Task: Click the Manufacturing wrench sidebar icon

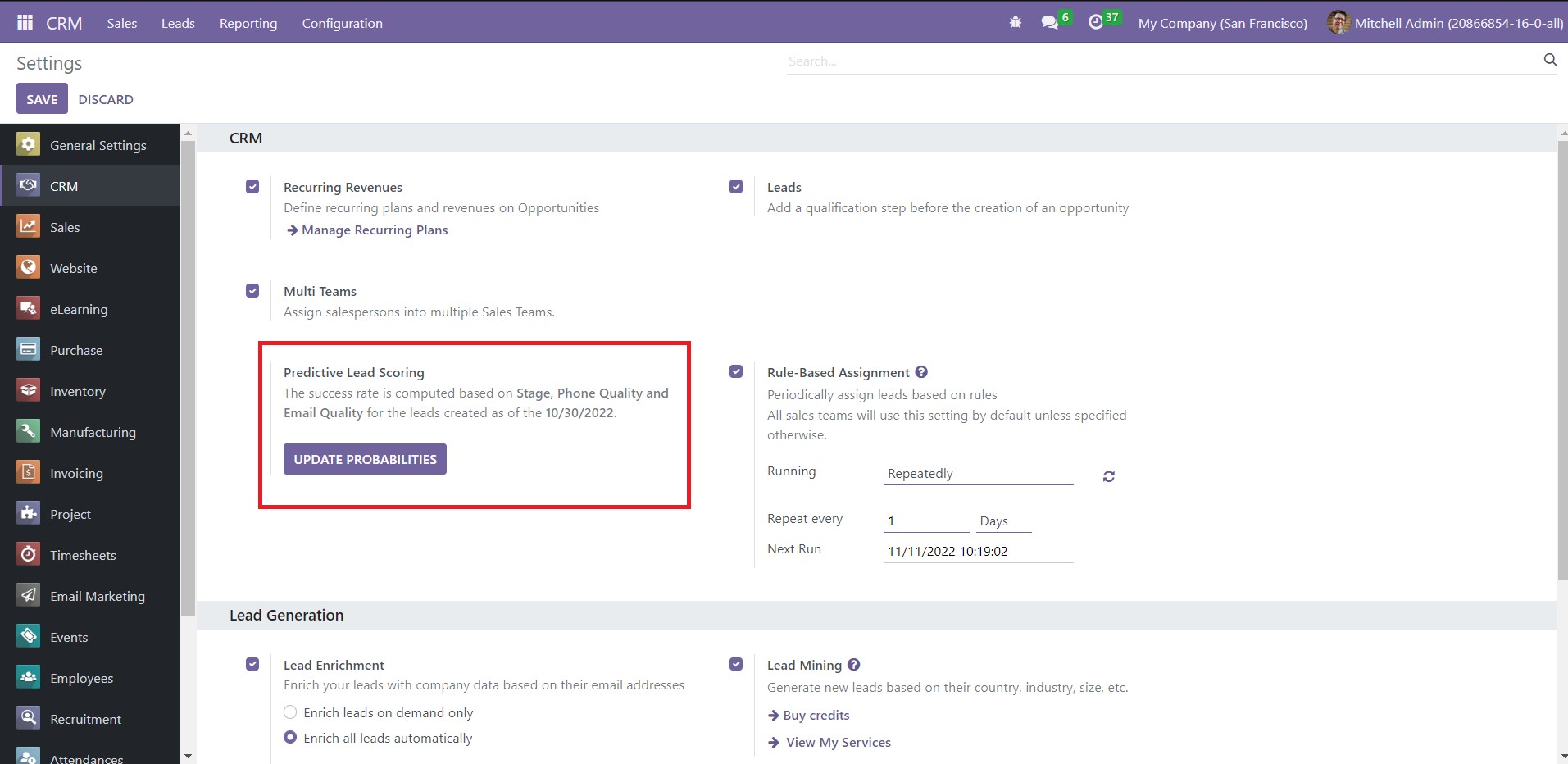Action: pyautogui.click(x=29, y=431)
